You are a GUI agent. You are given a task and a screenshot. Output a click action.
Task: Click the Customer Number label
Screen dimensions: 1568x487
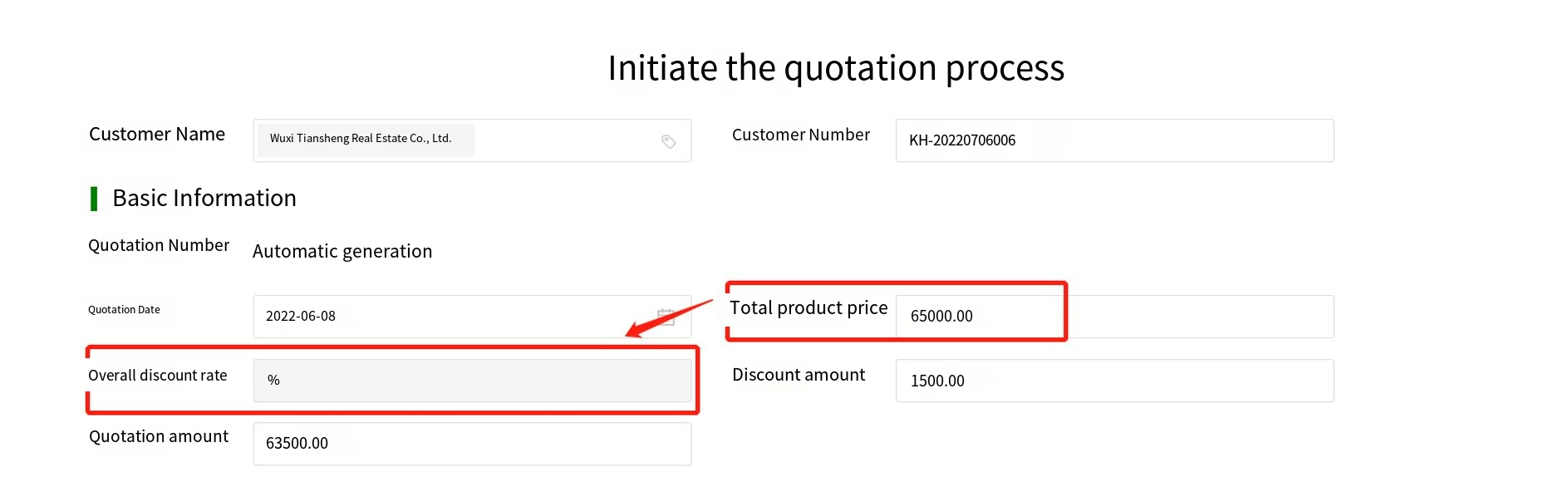click(x=800, y=135)
